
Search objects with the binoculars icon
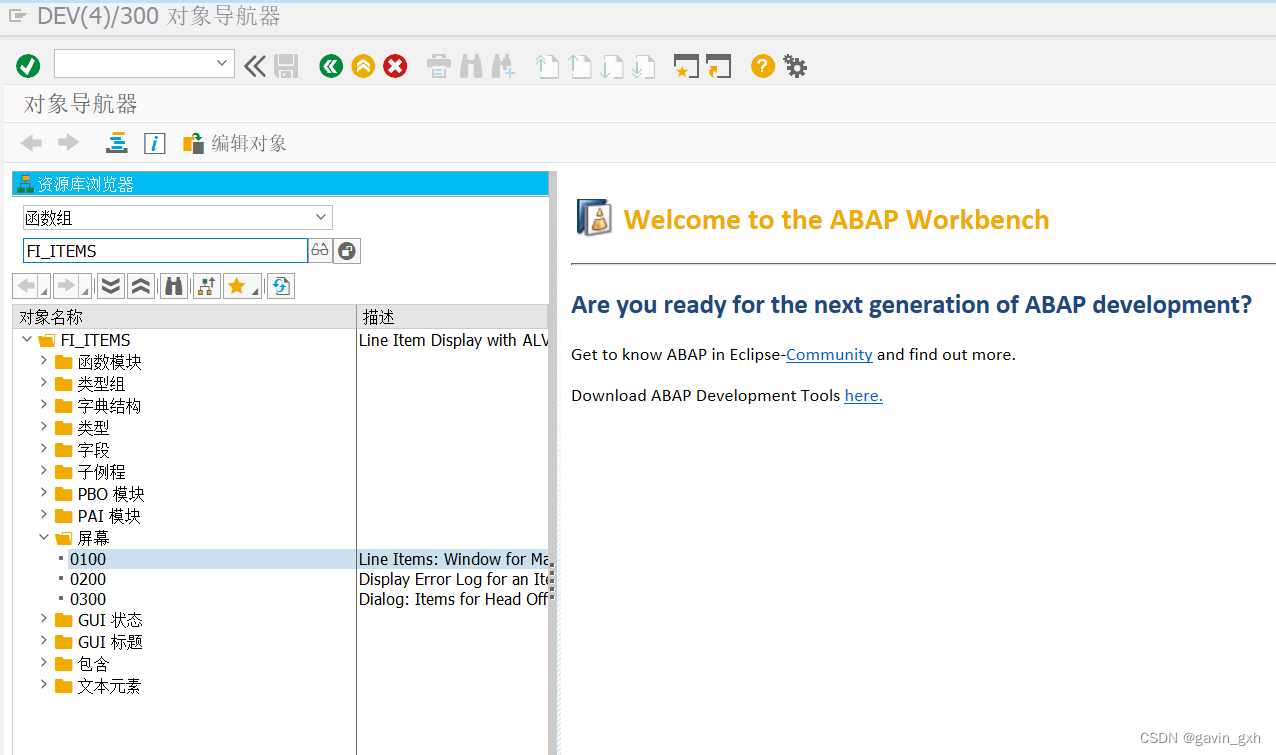pos(173,286)
